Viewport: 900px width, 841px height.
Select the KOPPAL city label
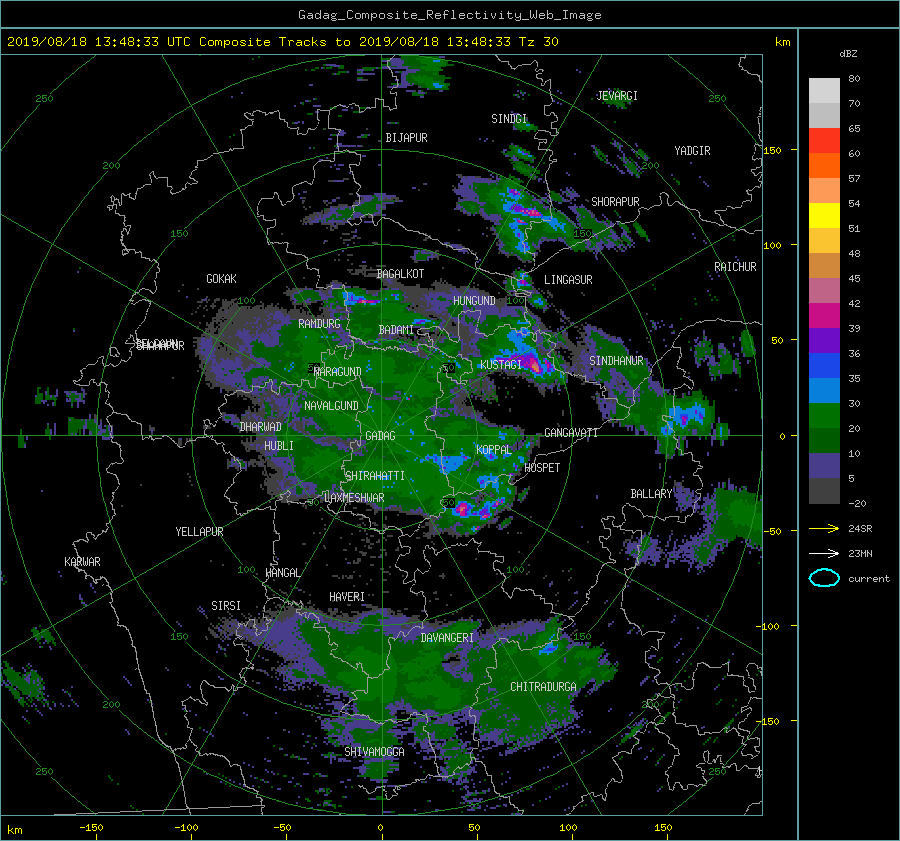(x=494, y=450)
